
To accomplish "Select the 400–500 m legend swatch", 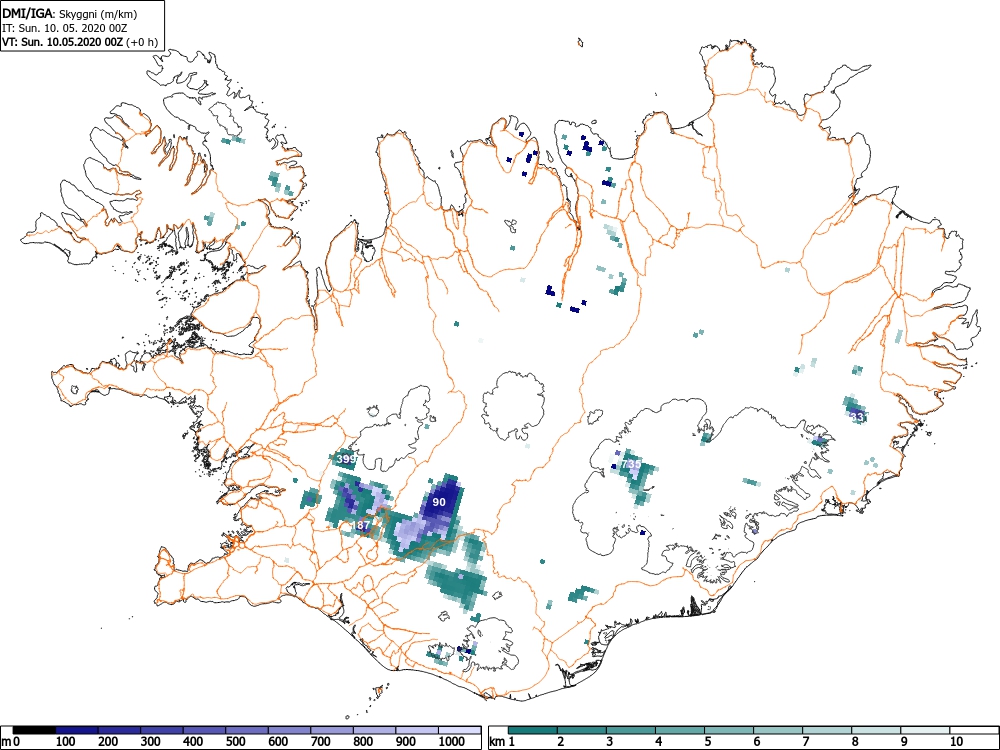I will pos(204,730).
